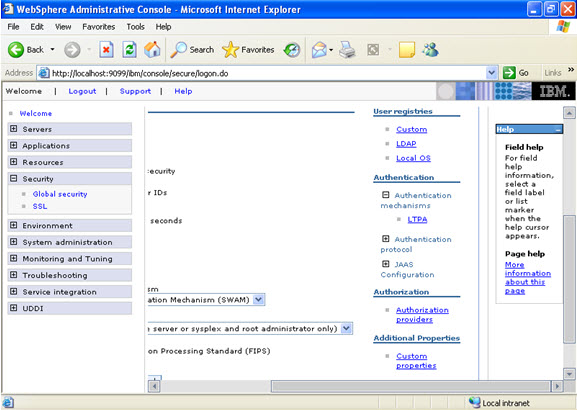Minimize the Help panel
This screenshot has width=577, height=410.
[559, 130]
